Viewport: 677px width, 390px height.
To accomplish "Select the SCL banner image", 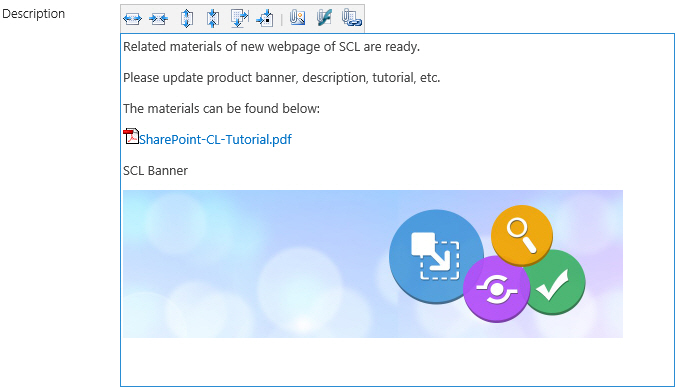I will pyautogui.click(x=373, y=264).
